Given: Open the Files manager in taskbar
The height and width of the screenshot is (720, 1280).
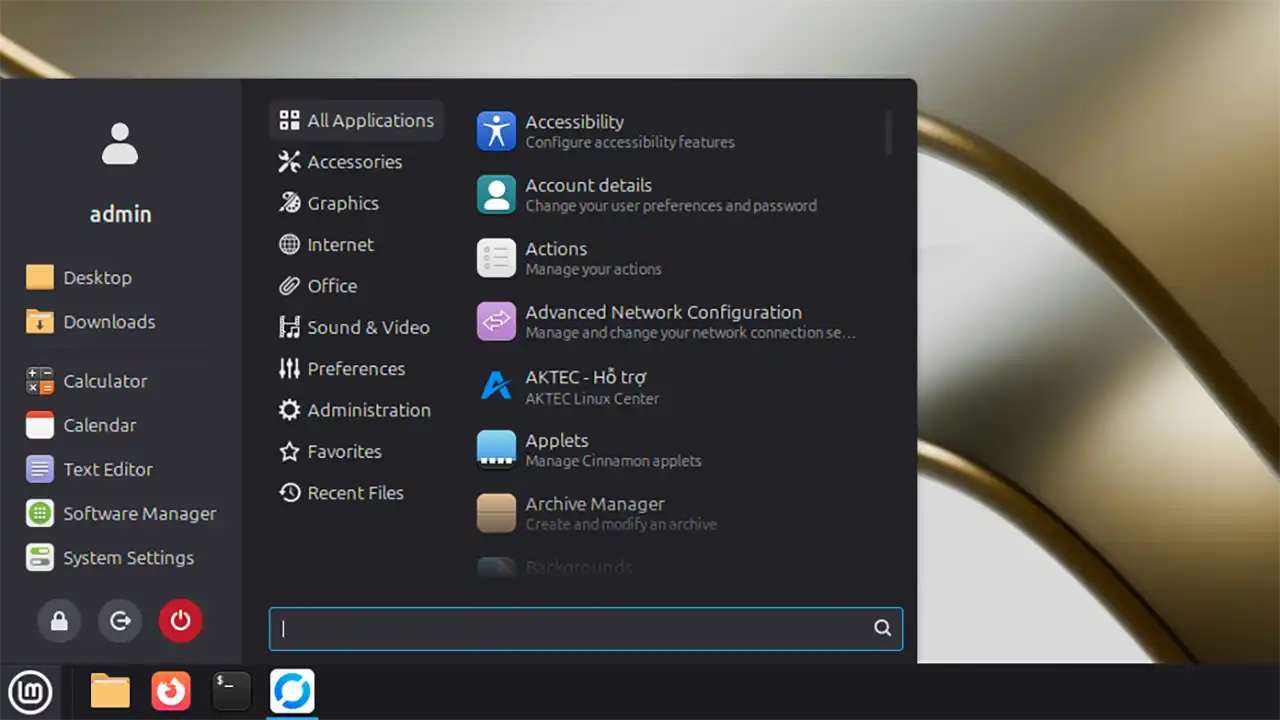Looking at the screenshot, I should pyautogui.click(x=110, y=691).
